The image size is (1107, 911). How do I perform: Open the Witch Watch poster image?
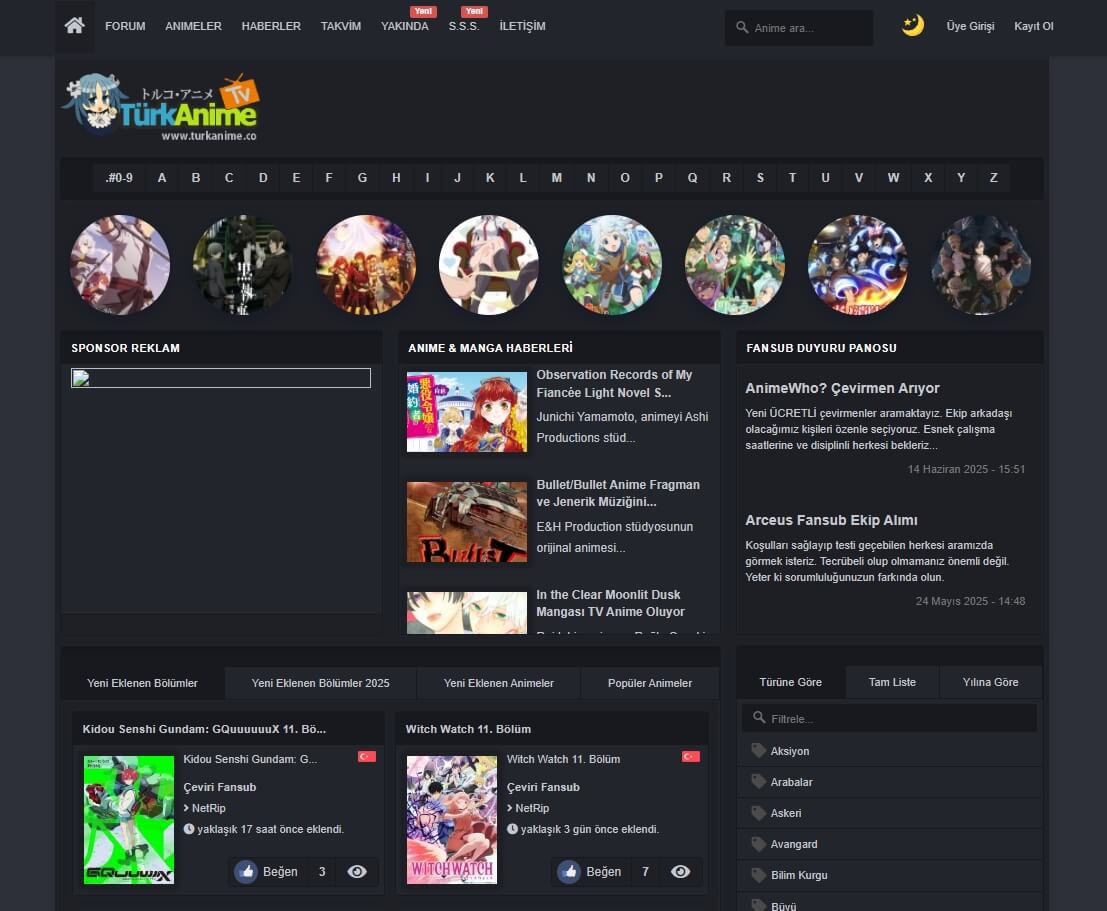coord(452,820)
